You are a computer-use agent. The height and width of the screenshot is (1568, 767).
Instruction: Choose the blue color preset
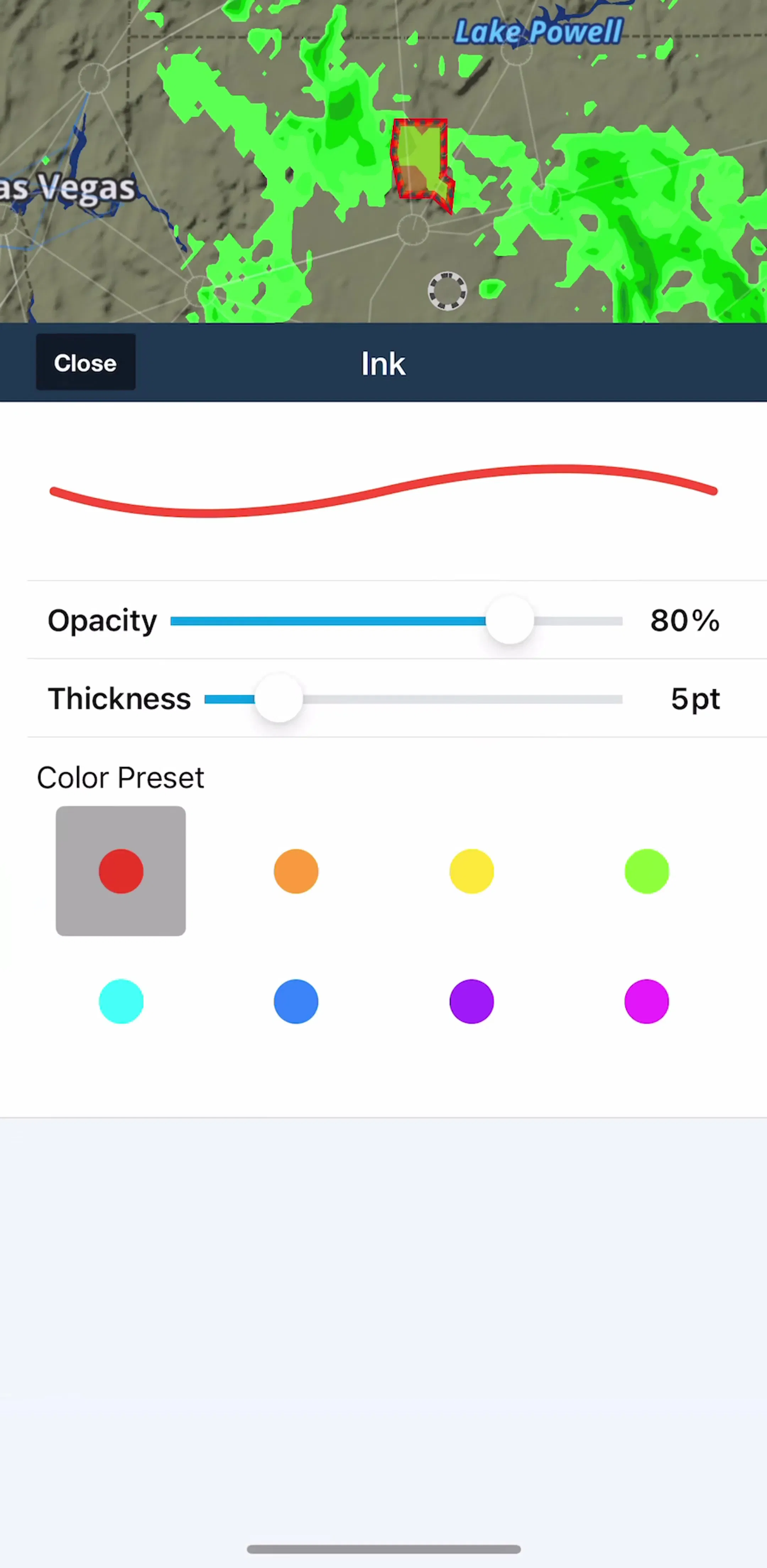[x=296, y=1001]
